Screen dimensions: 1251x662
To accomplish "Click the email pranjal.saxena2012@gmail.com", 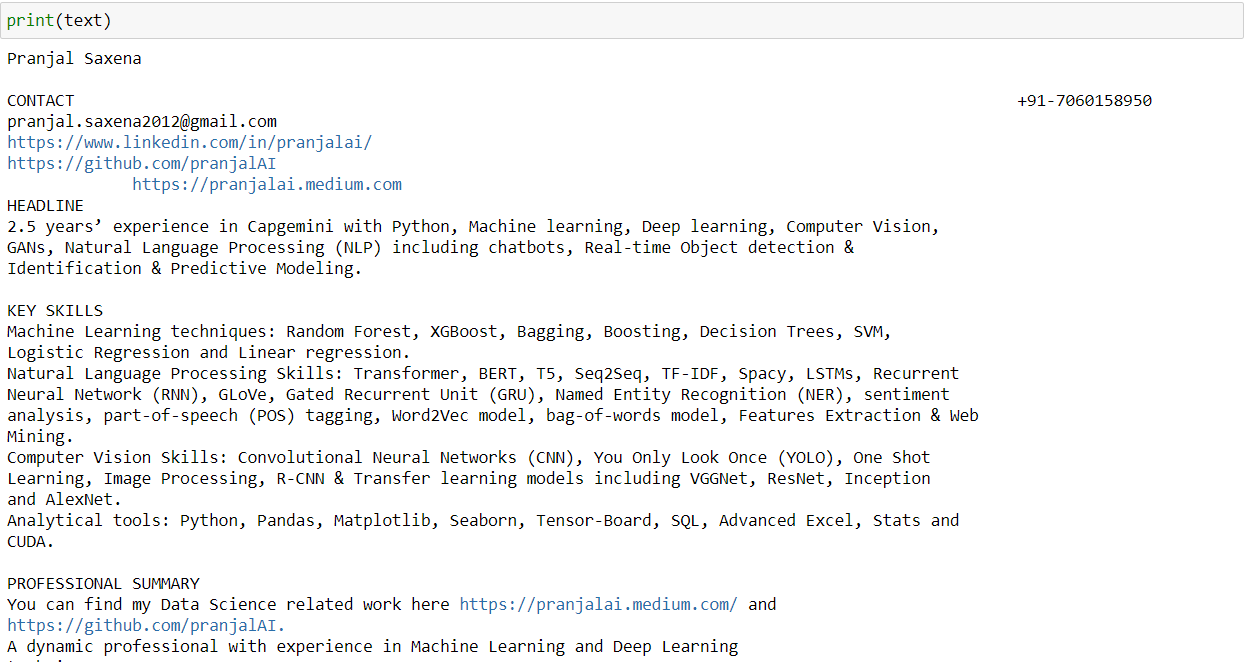I will point(142,121).
